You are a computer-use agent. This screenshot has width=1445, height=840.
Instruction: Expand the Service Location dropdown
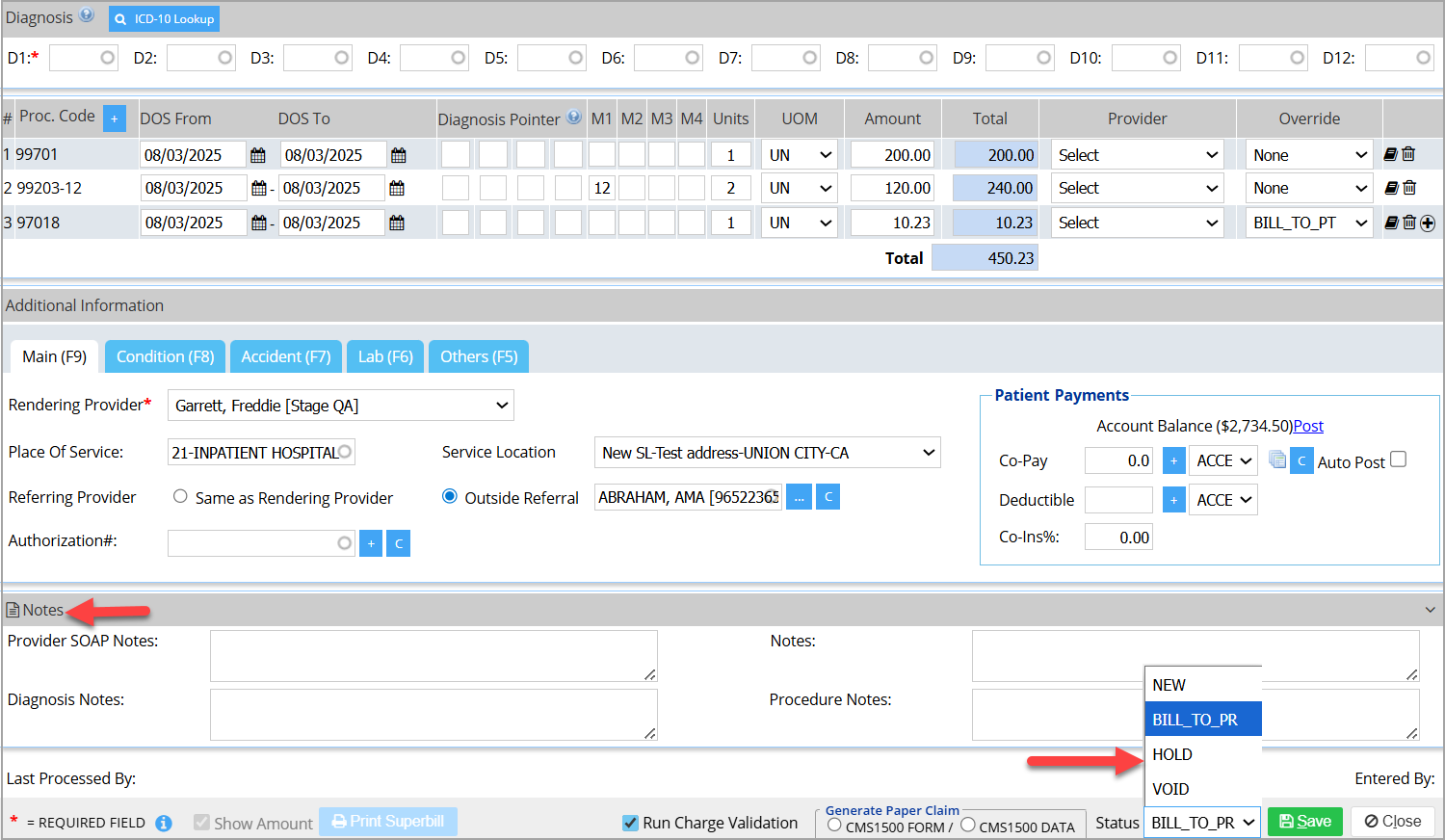[x=767, y=453]
